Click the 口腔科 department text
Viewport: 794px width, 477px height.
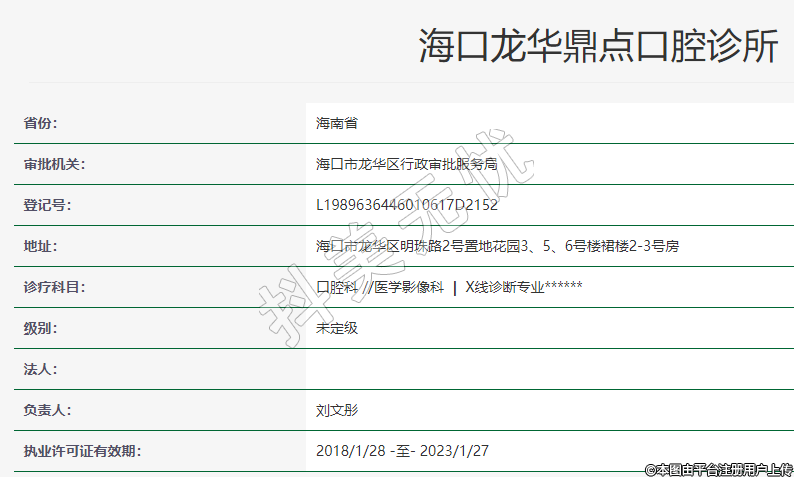[337, 287]
